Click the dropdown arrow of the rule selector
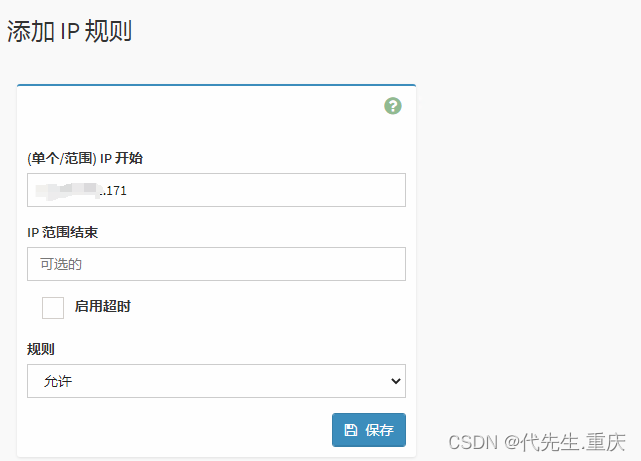 click(396, 381)
